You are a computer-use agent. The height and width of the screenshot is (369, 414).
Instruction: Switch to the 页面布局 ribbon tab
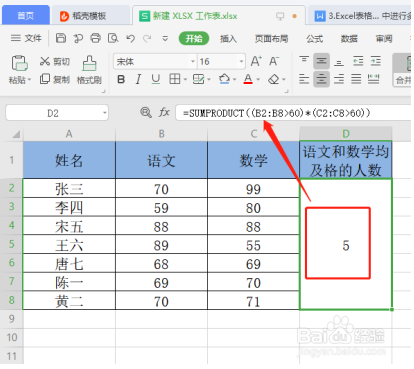click(272, 39)
